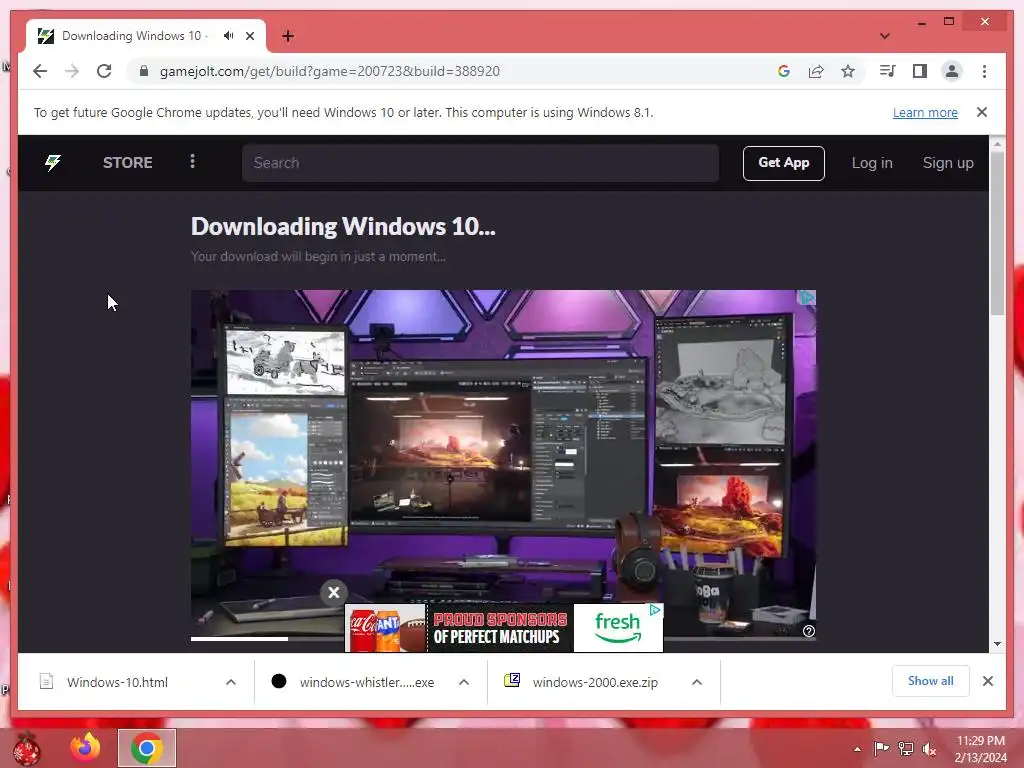This screenshot has height=768, width=1024.
Task: Reload the Game Jolt page
Action: click(x=104, y=71)
